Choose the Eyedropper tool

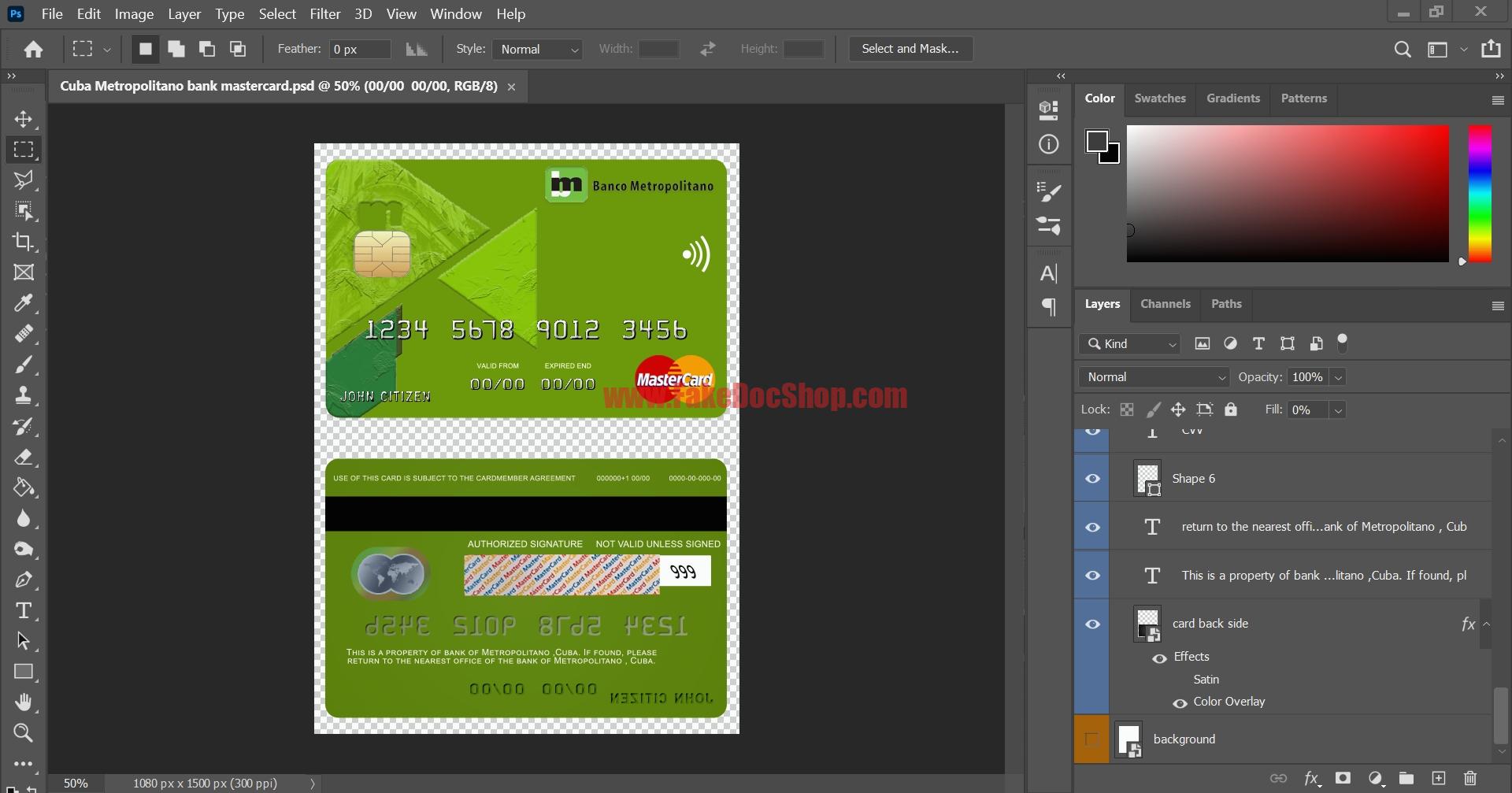point(24,303)
